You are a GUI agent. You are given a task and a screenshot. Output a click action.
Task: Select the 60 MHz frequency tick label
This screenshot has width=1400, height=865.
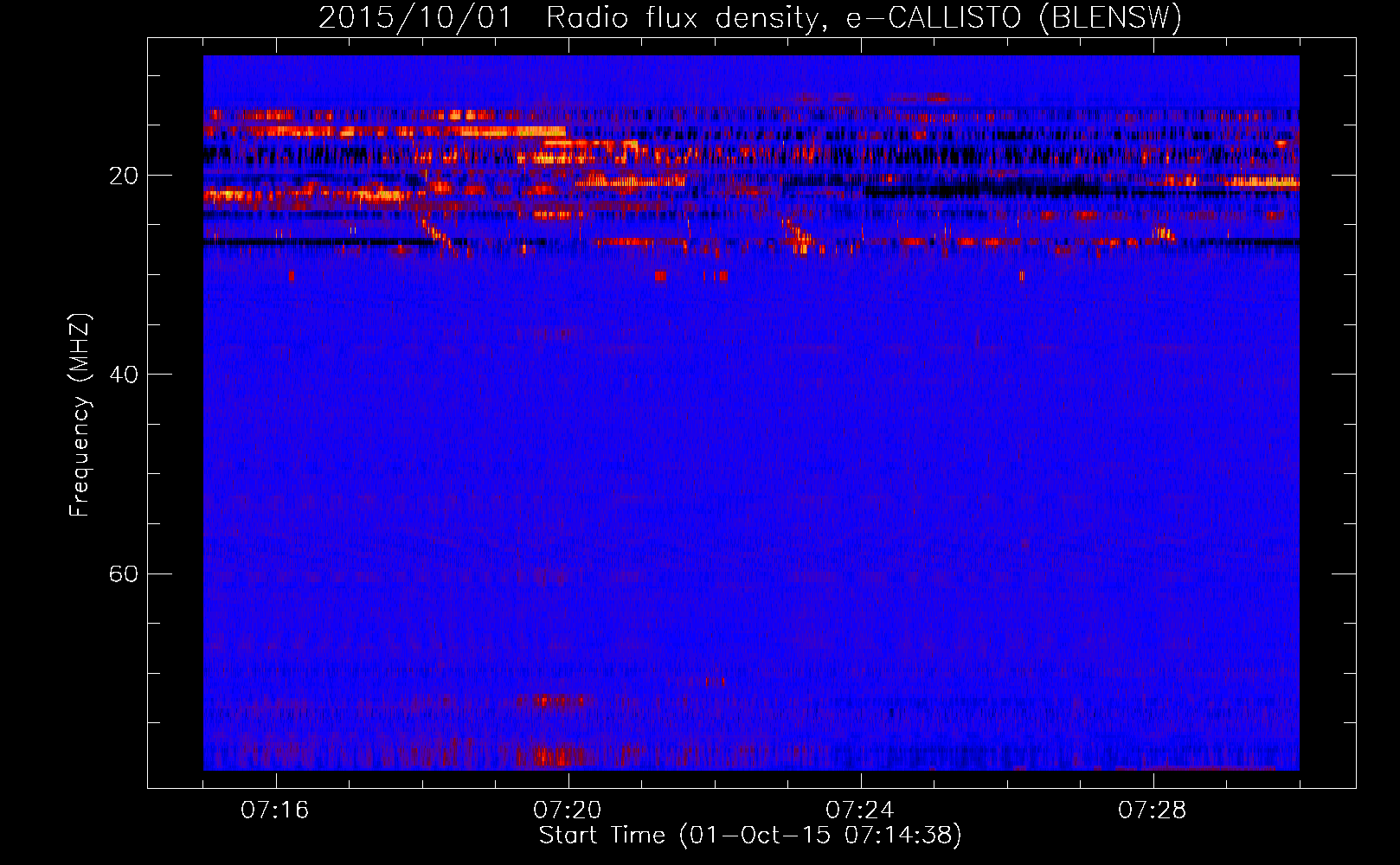(x=124, y=574)
